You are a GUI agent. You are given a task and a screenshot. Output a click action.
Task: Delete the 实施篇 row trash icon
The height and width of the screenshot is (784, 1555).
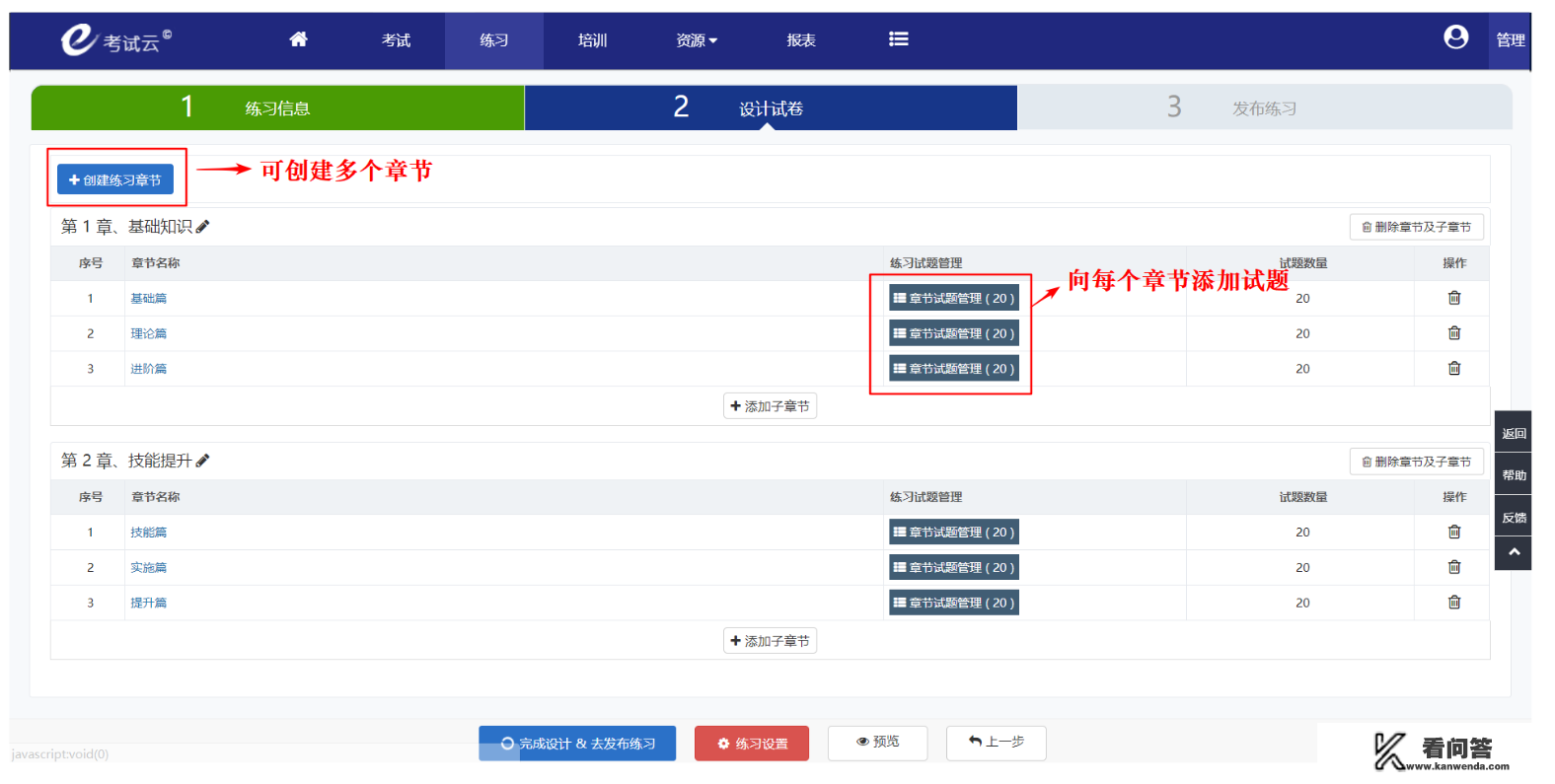[1453, 567]
